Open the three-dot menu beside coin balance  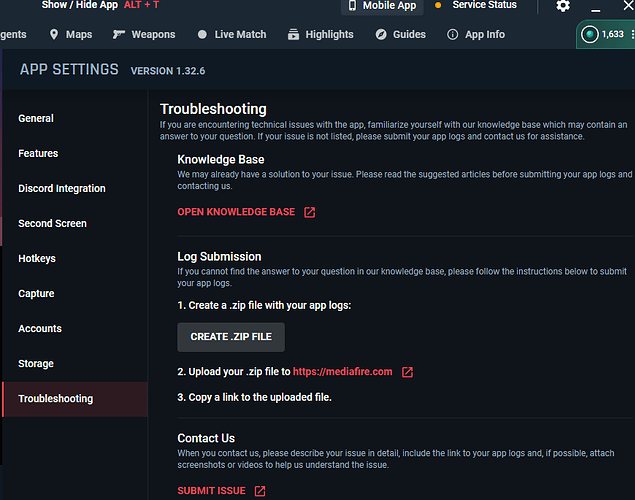click(x=632, y=34)
